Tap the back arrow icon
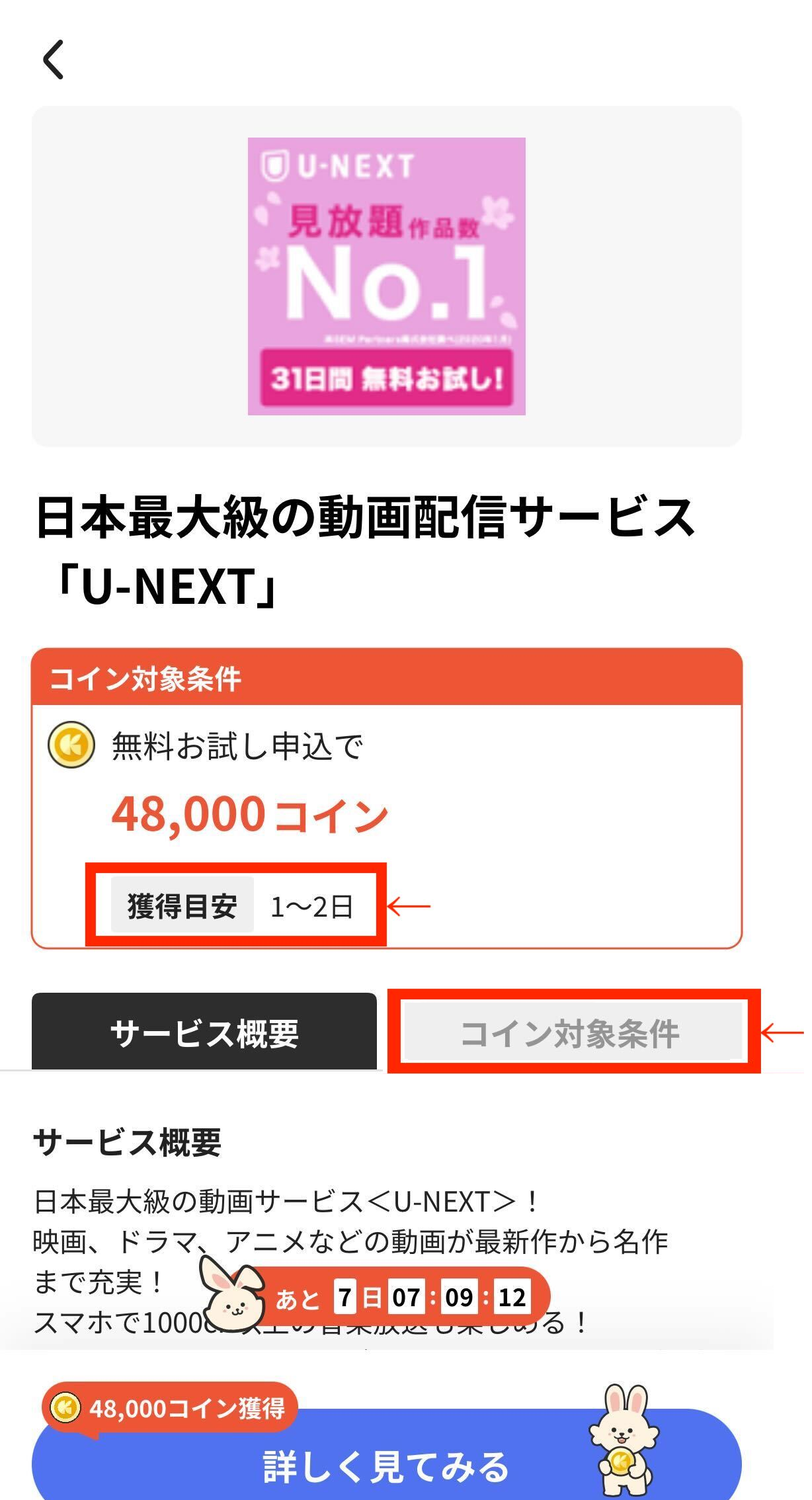Screen dimensions: 812x1500 click(54, 60)
